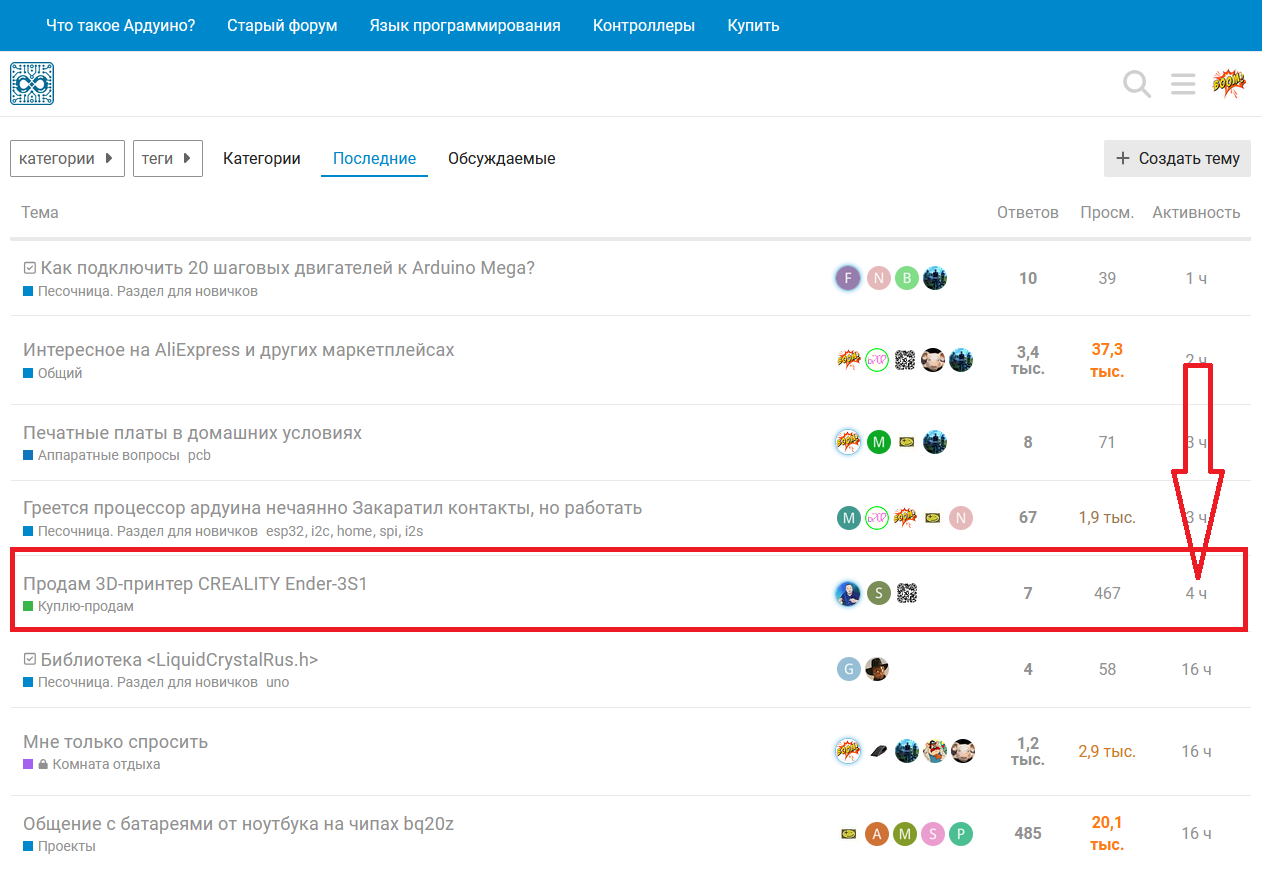
Task: Click BOOM avatar in Мне только спросить row
Action: (848, 751)
